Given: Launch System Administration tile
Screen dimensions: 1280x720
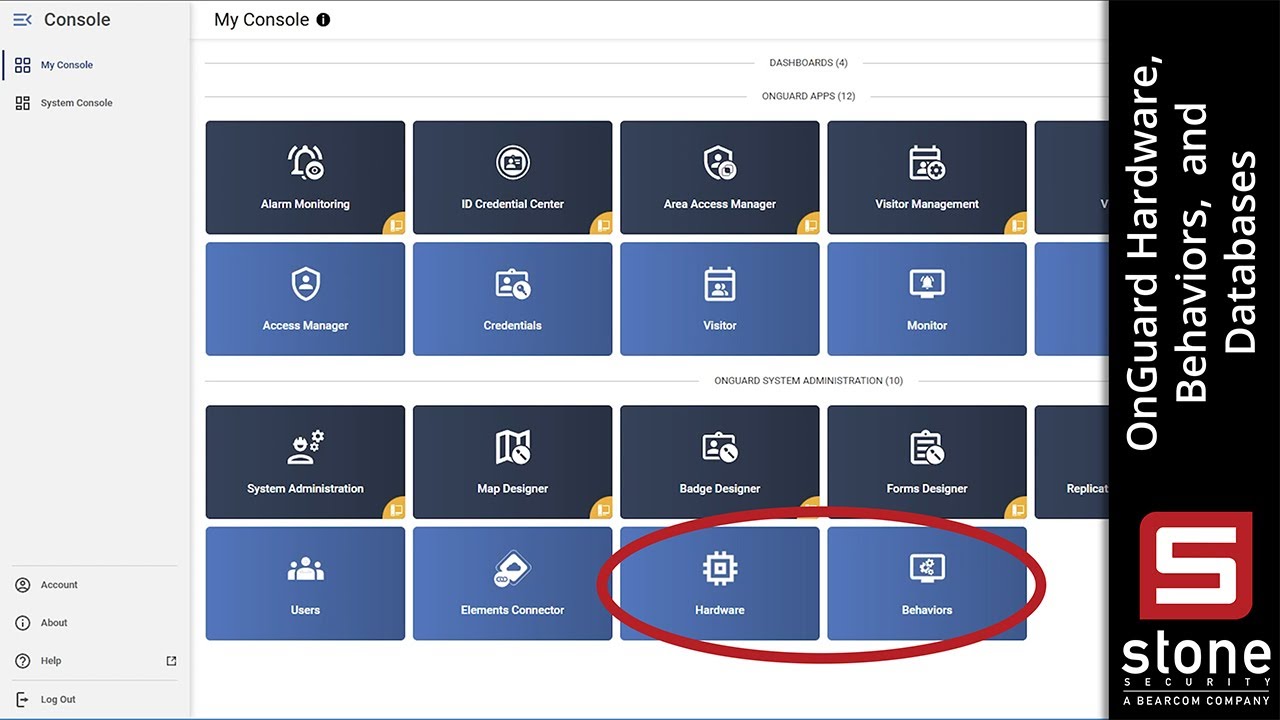Looking at the screenshot, I should click(305, 462).
